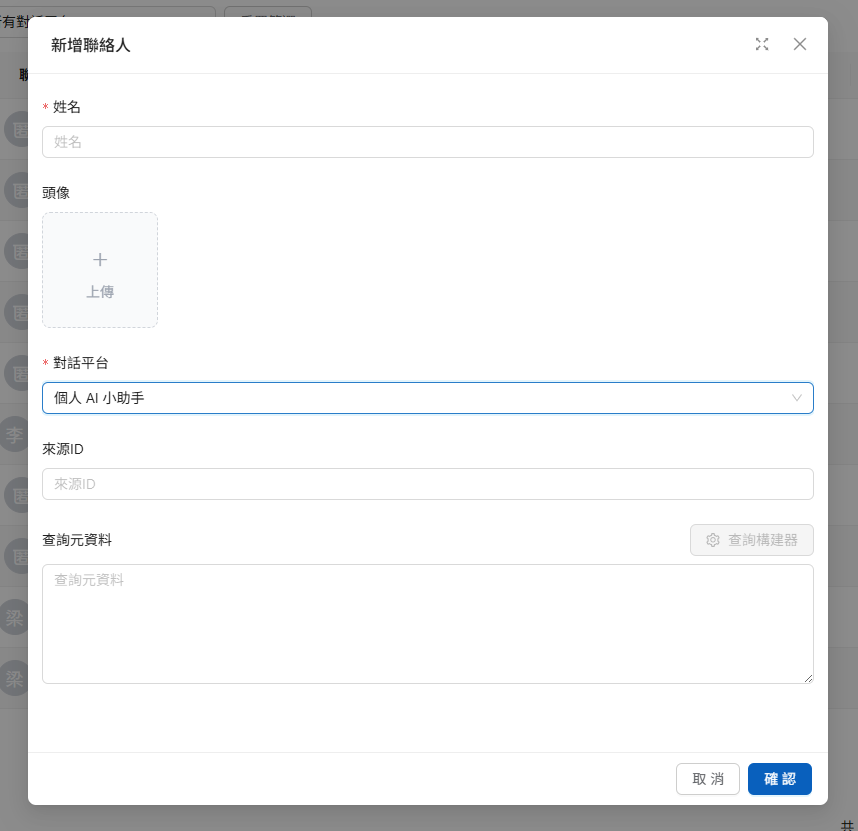858x831 pixels.
Task: Close the 新增聯絡人 dialog with X icon
Action: tap(799, 44)
